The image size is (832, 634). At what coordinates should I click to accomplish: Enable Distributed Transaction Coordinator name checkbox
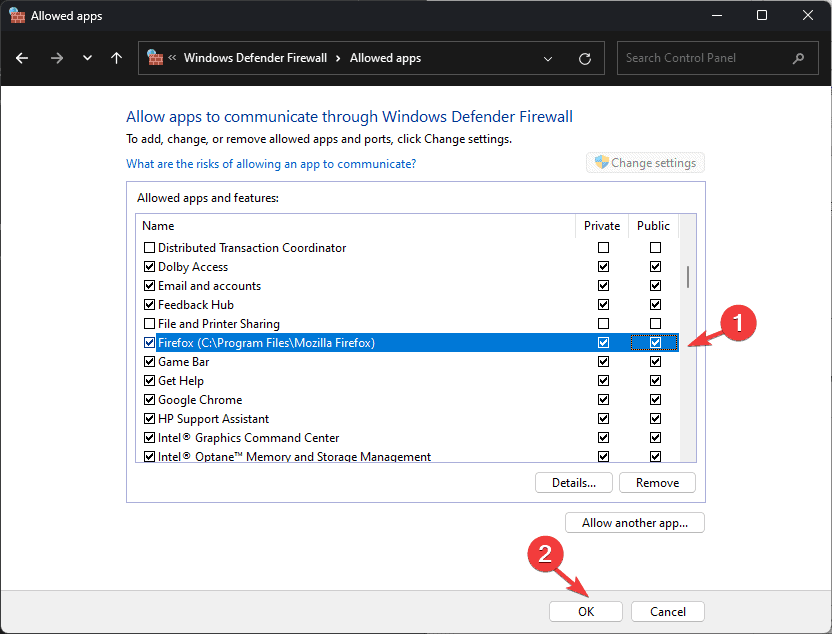coord(150,247)
